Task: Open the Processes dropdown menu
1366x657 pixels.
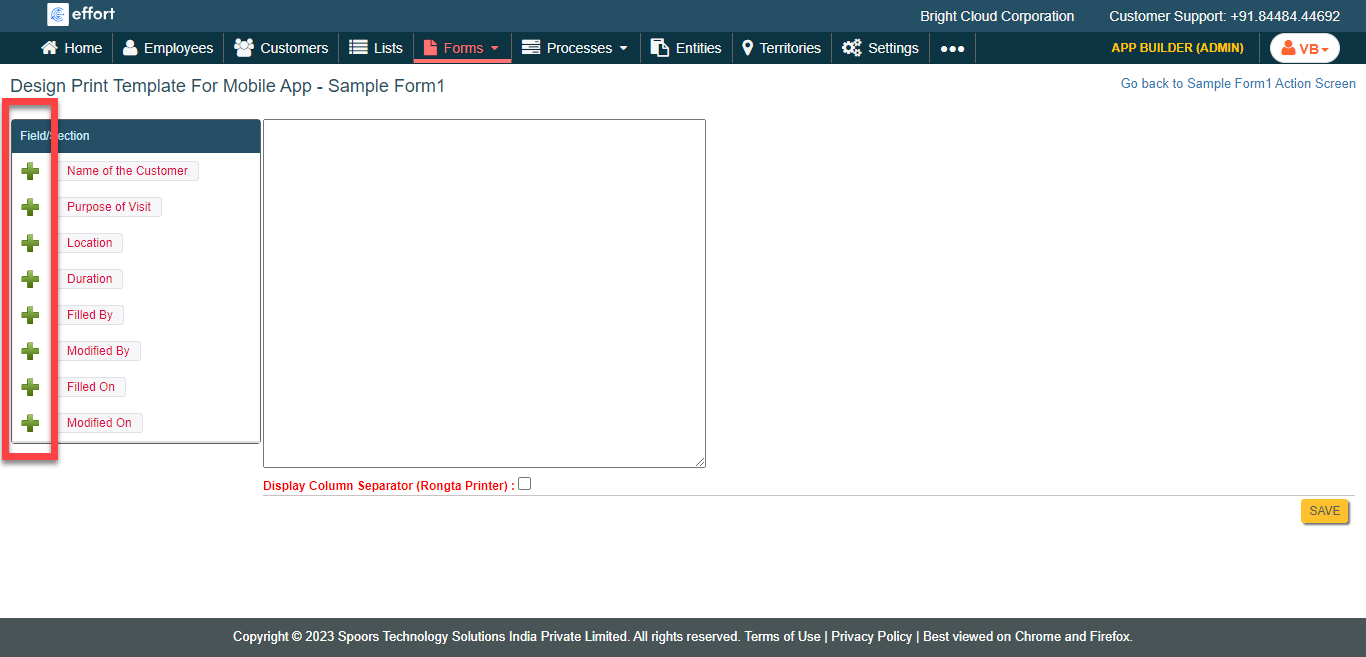Action: pos(576,48)
